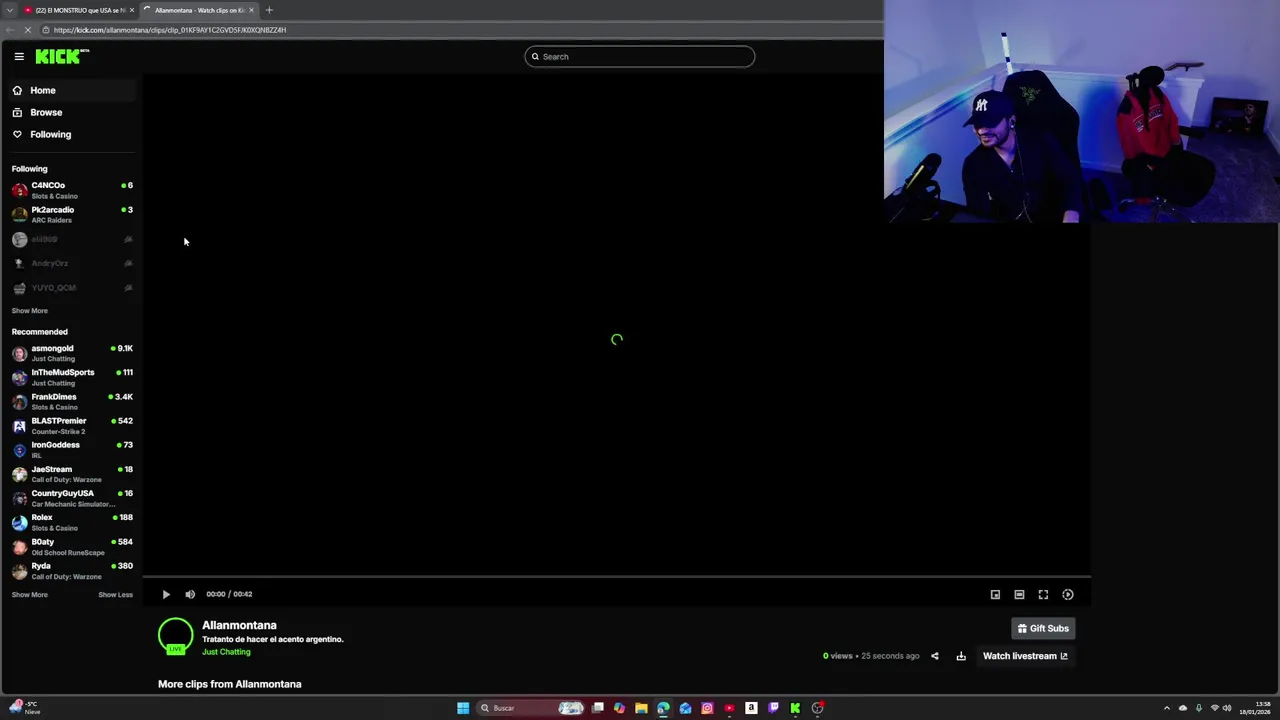The image size is (1280, 720).
Task: Focus the Kick search field
Action: coord(640,57)
